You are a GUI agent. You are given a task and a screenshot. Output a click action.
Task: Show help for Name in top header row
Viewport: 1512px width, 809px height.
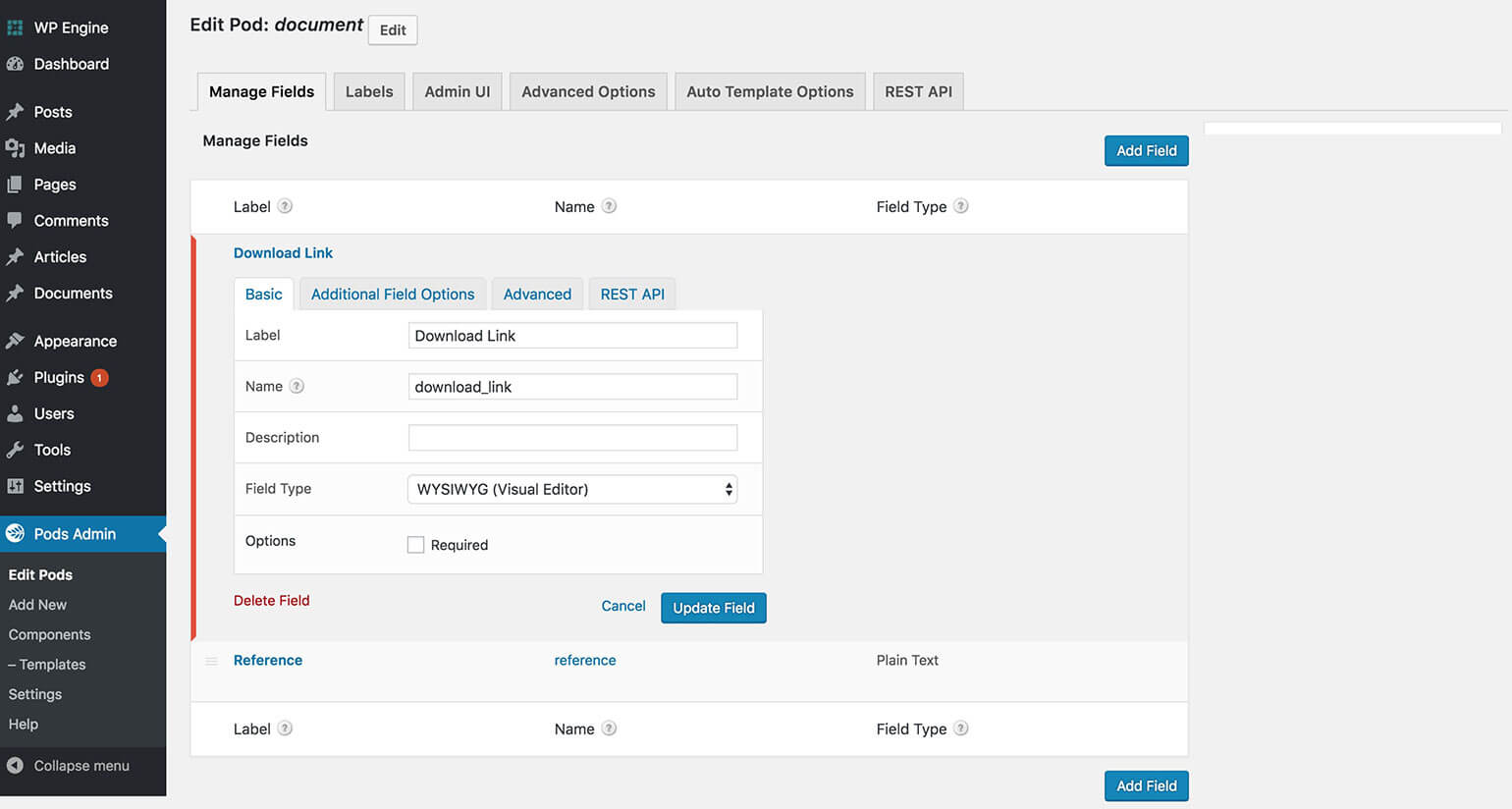pyautogui.click(x=609, y=206)
